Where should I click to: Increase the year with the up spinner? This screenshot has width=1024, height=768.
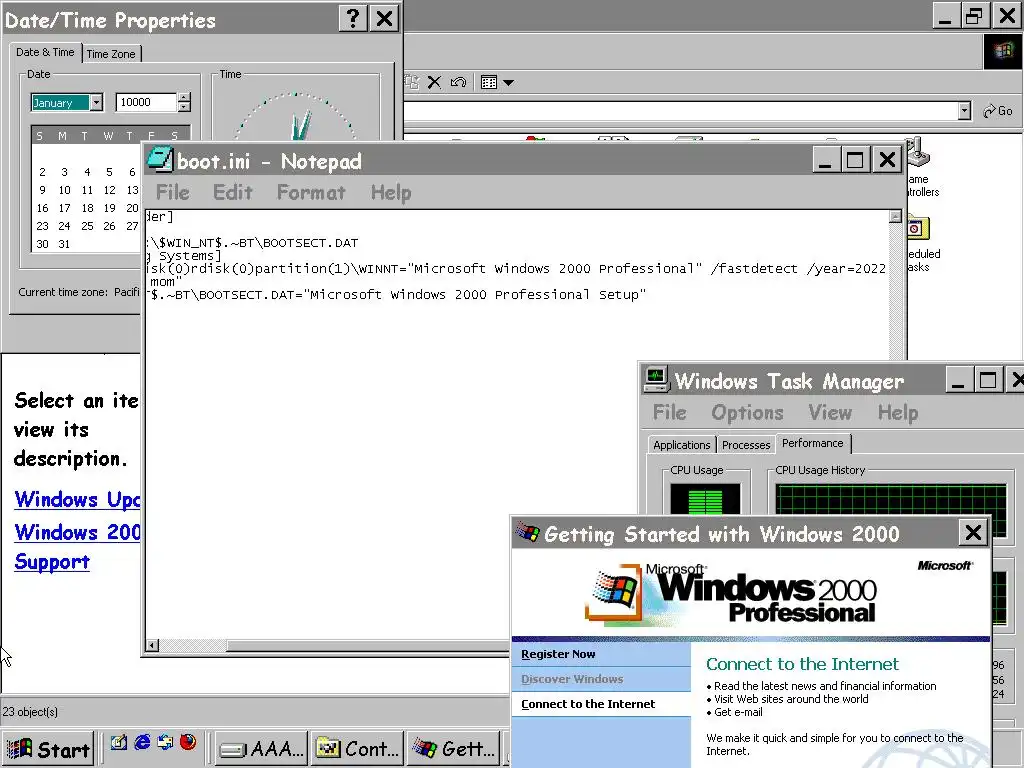(x=184, y=98)
